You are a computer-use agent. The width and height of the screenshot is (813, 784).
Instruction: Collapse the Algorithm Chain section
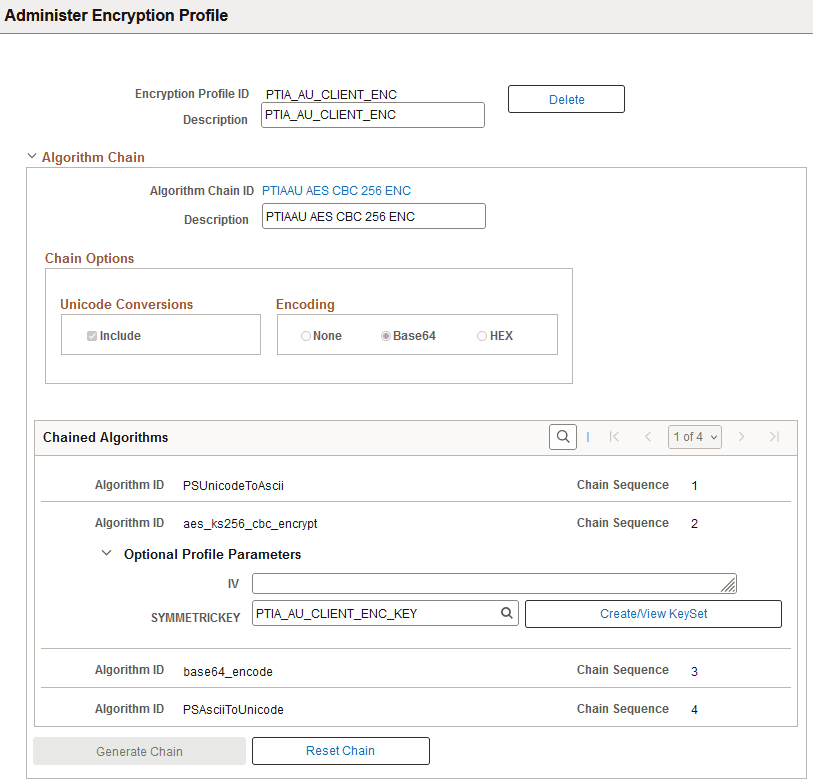point(32,155)
